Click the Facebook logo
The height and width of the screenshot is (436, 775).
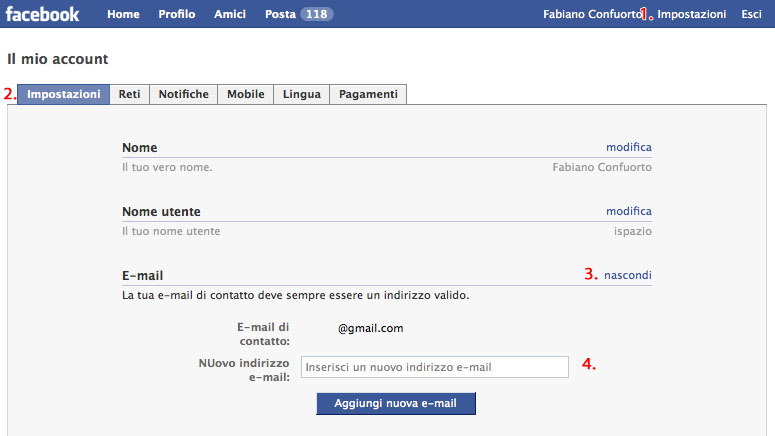(x=43, y=14)
